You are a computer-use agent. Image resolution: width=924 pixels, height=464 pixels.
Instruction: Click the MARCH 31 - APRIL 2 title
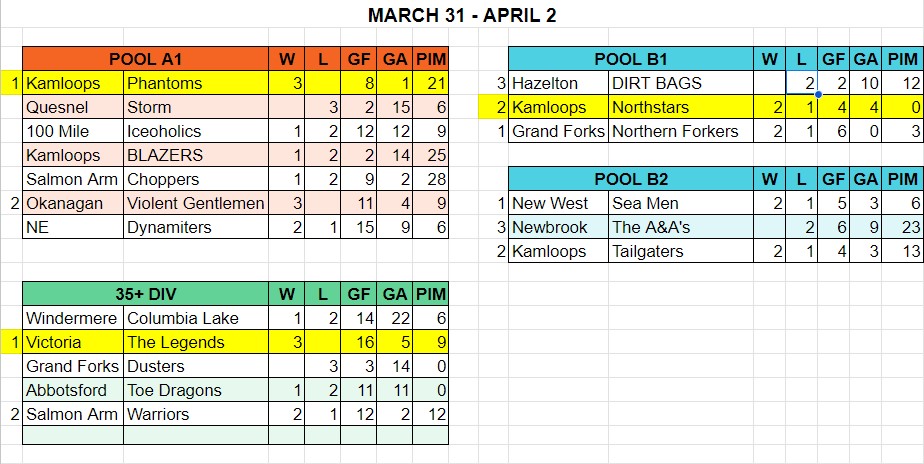point(462,16)
